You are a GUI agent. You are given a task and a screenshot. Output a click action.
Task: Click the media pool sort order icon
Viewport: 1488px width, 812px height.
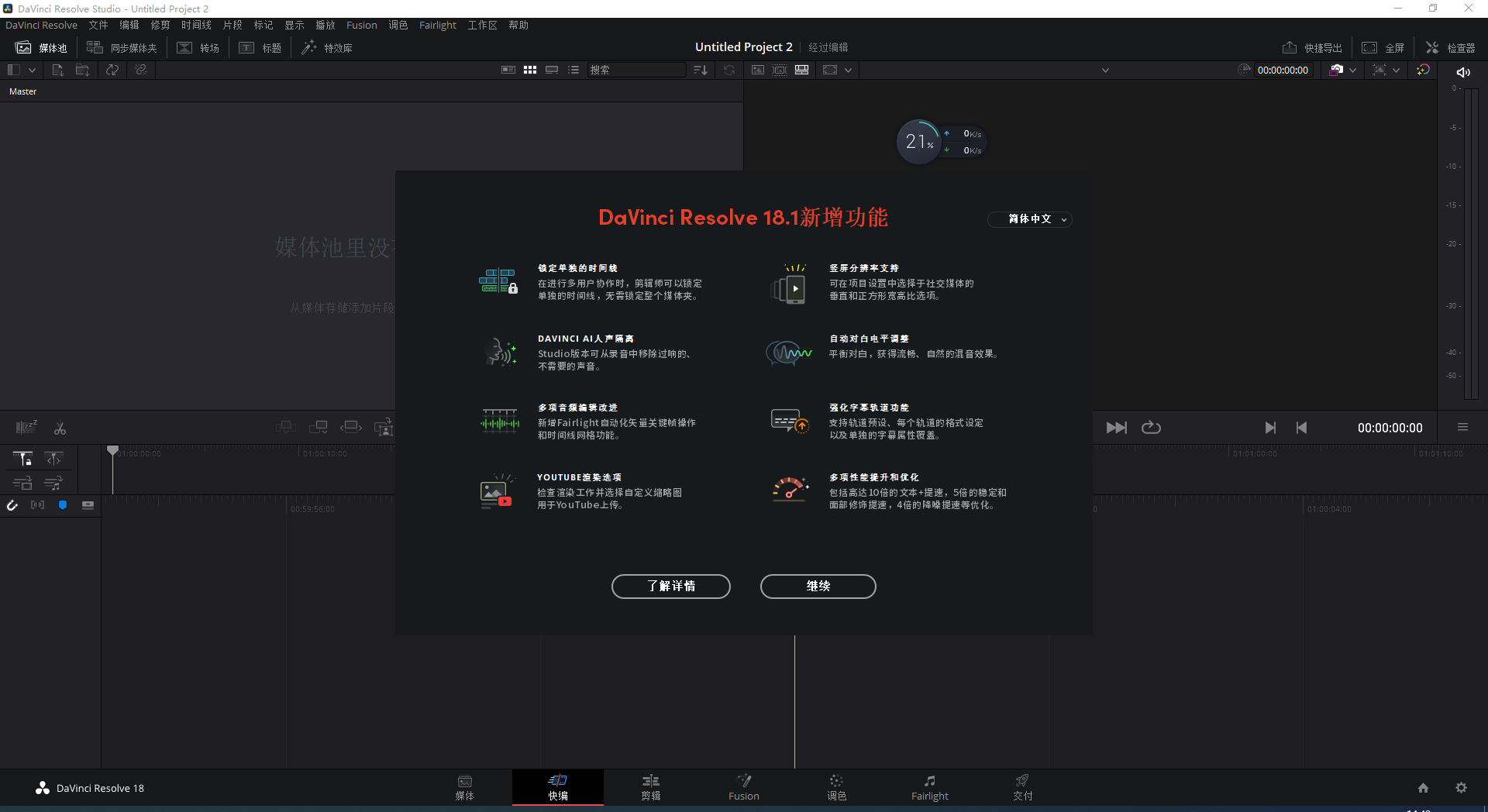(x=701, y=70)
